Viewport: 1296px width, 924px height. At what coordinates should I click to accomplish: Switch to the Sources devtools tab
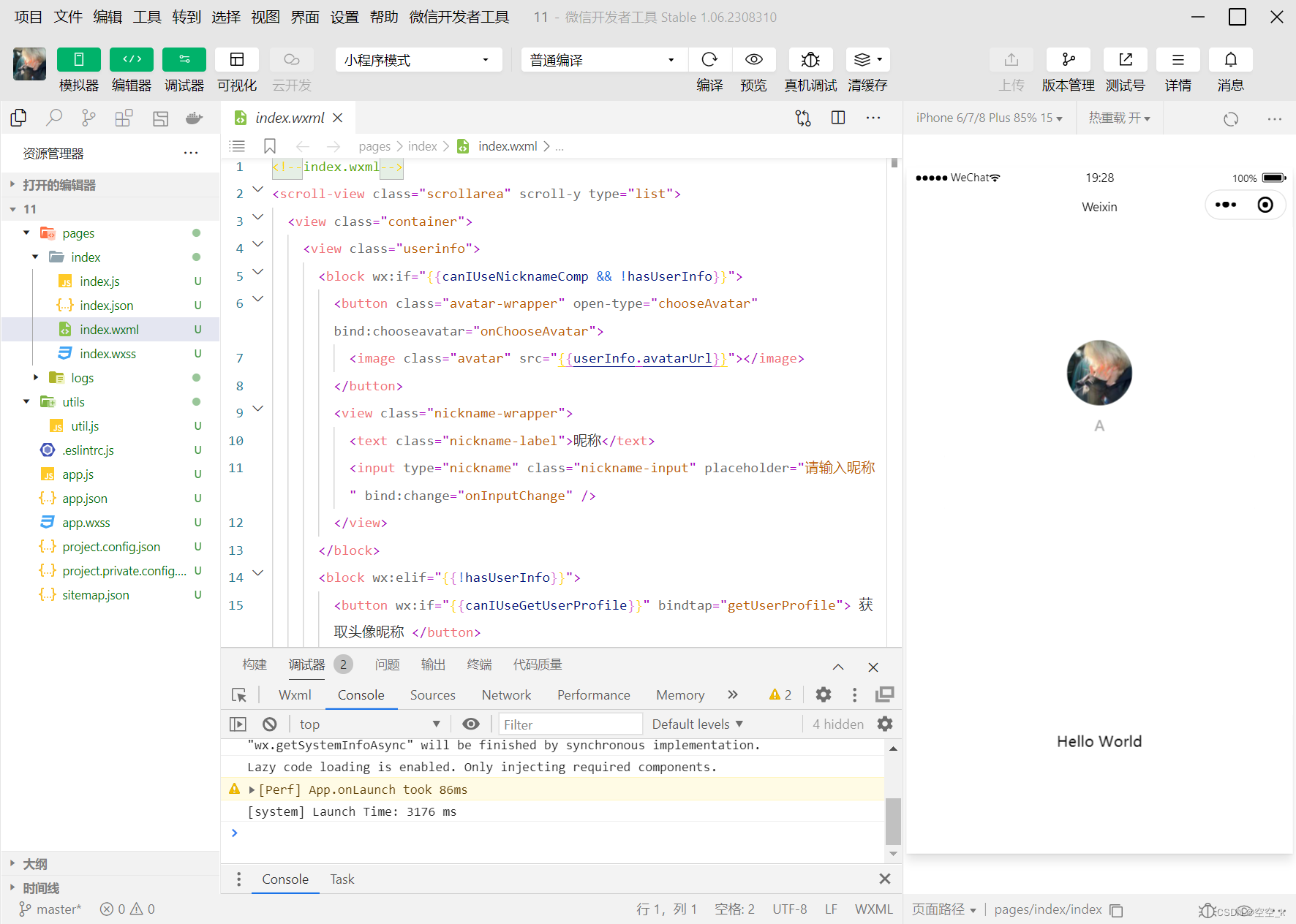click(x=433, y=695)
